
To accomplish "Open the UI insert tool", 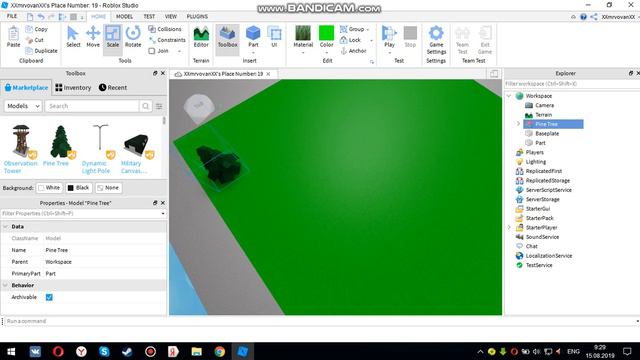I will coord(274,36).
